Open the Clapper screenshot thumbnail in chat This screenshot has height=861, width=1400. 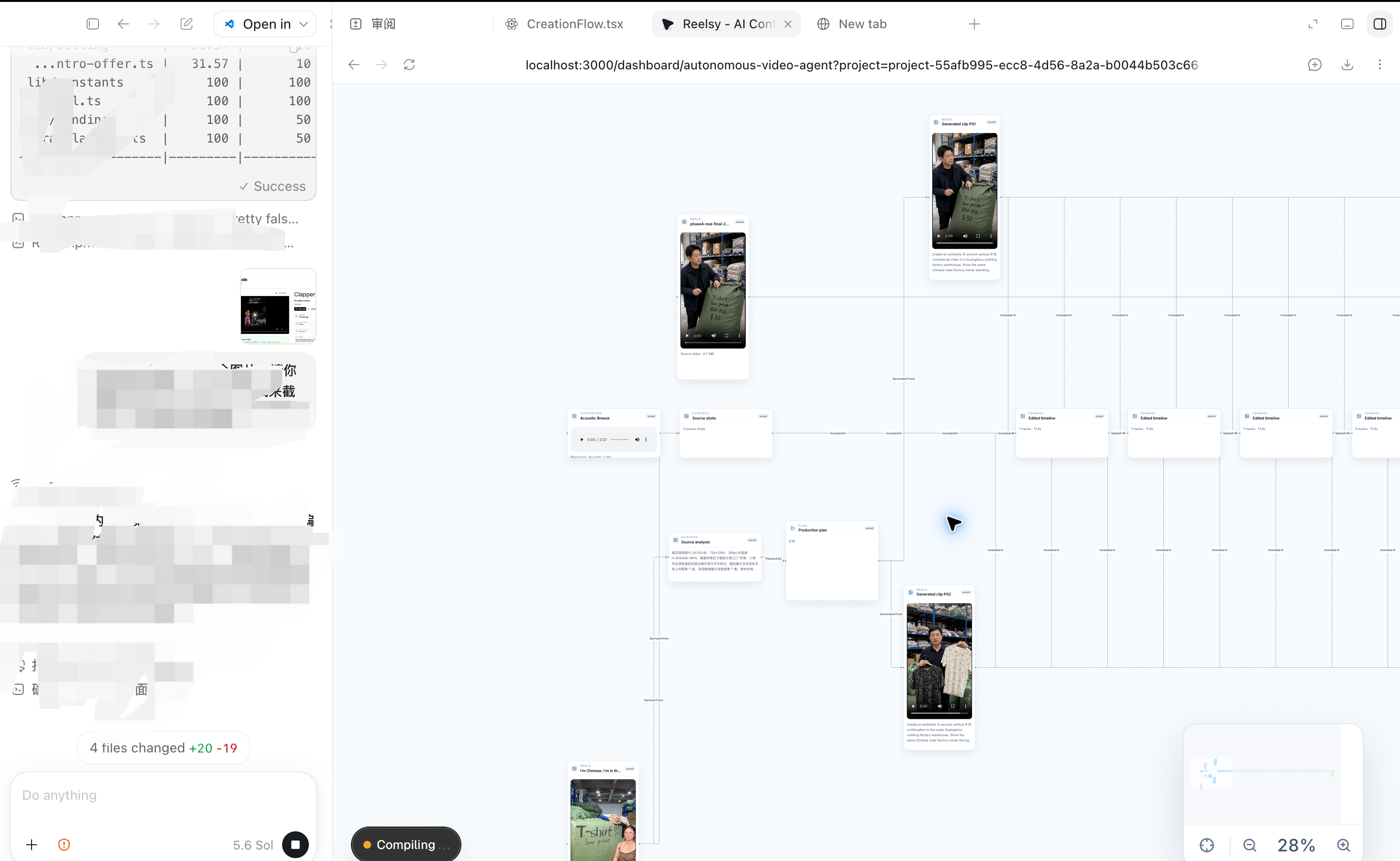tap(278, 306)
